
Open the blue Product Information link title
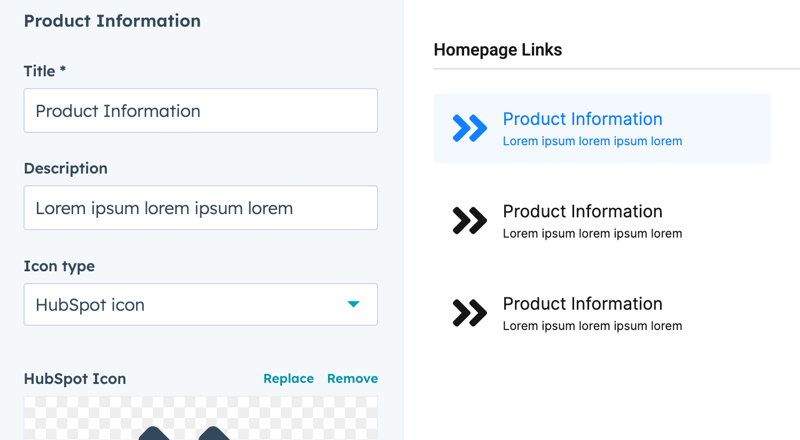point(583,119)
